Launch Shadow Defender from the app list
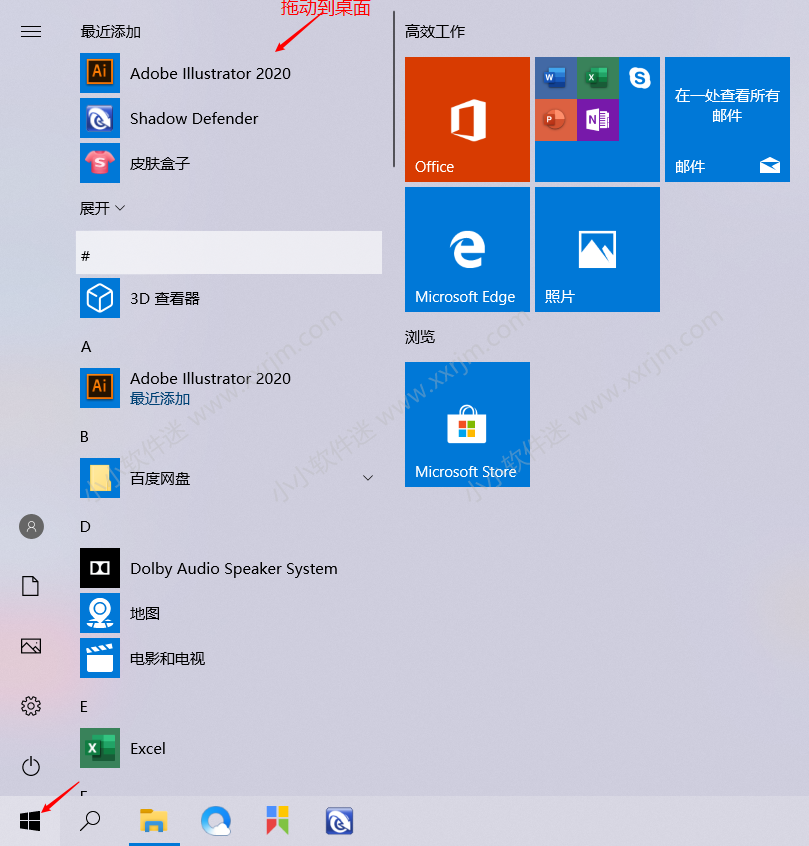 coord(194,119)
